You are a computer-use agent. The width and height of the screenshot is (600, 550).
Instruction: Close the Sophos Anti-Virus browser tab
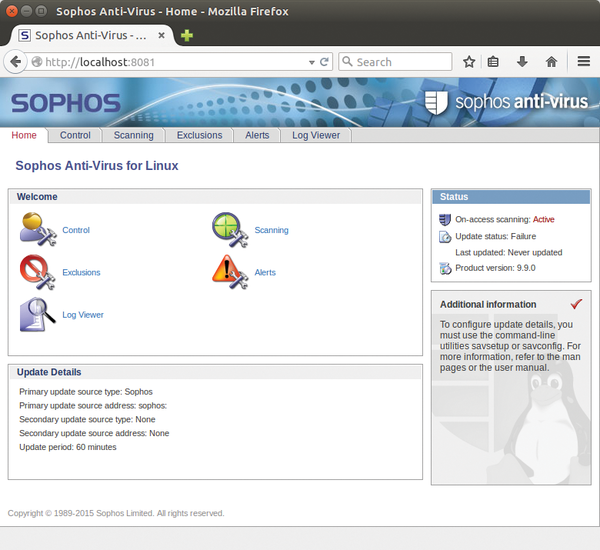click(x=161, y=36)
